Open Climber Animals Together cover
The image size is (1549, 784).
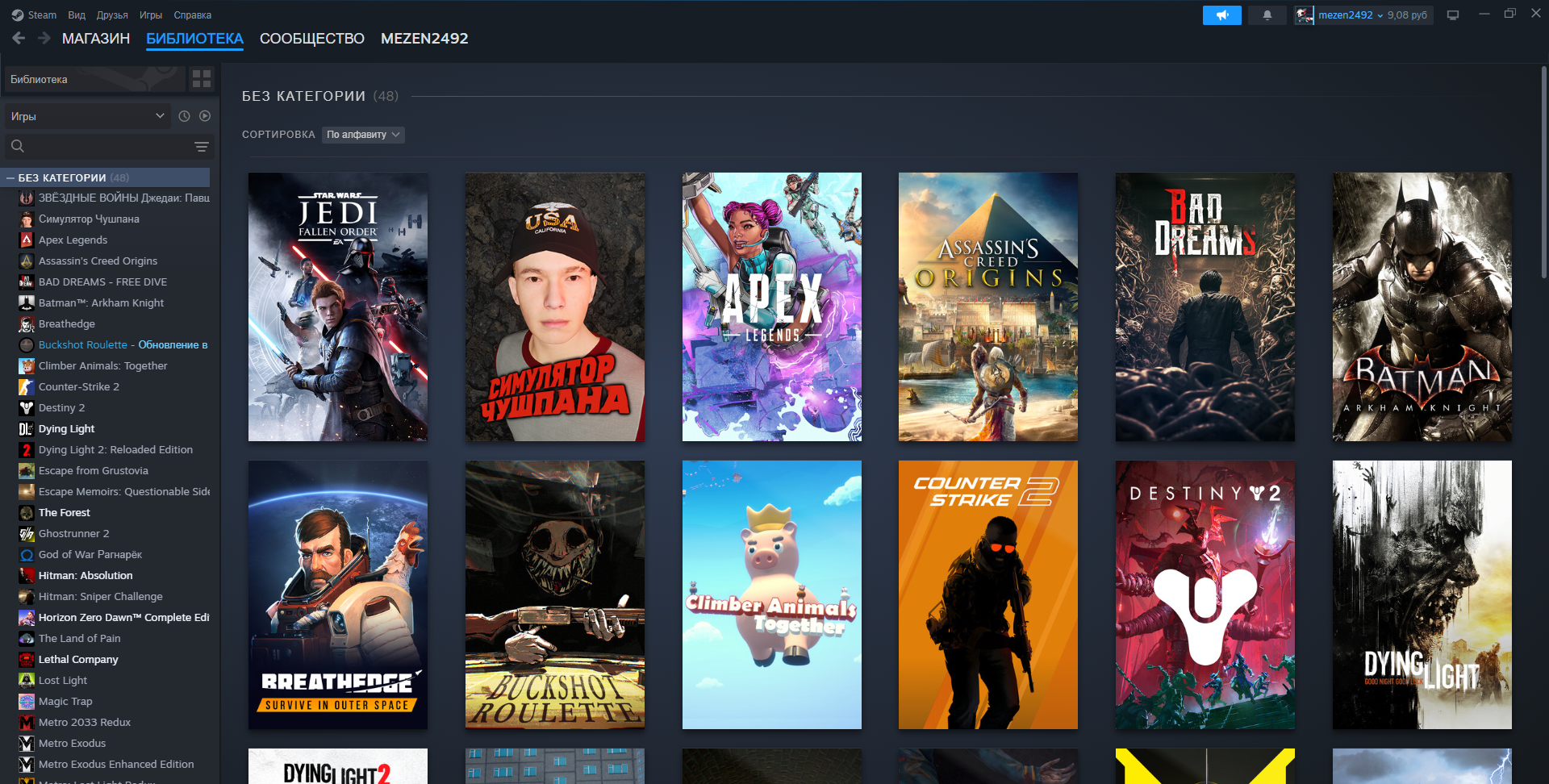tap(772, 594)
